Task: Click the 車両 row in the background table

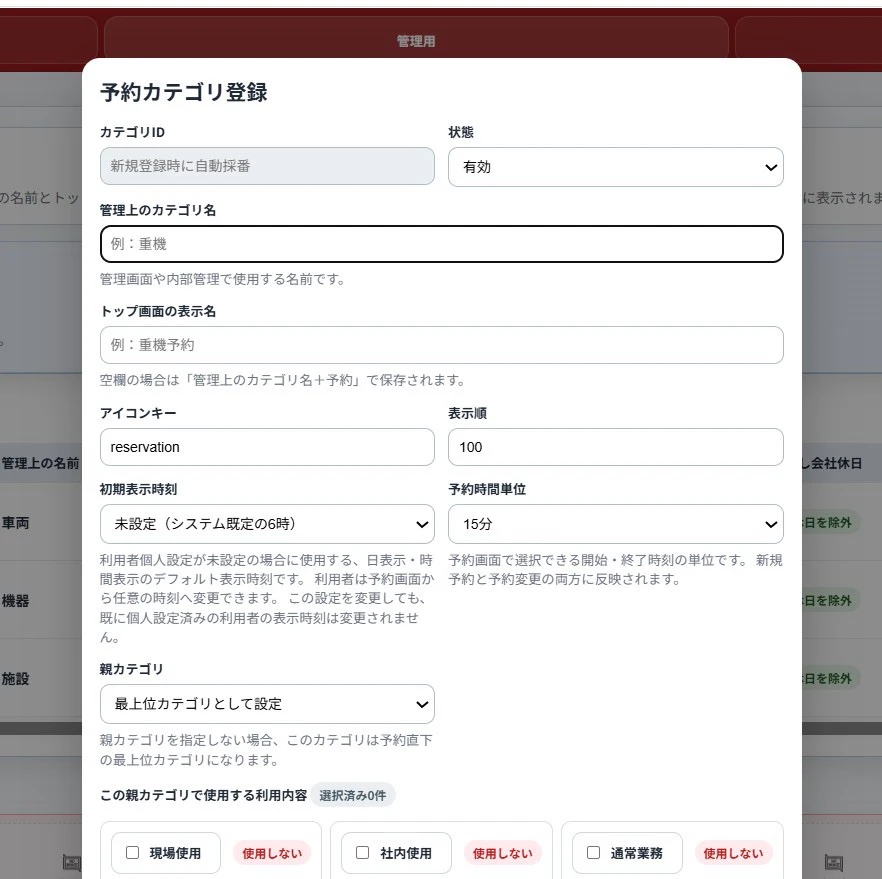Action: pos(15,523)
